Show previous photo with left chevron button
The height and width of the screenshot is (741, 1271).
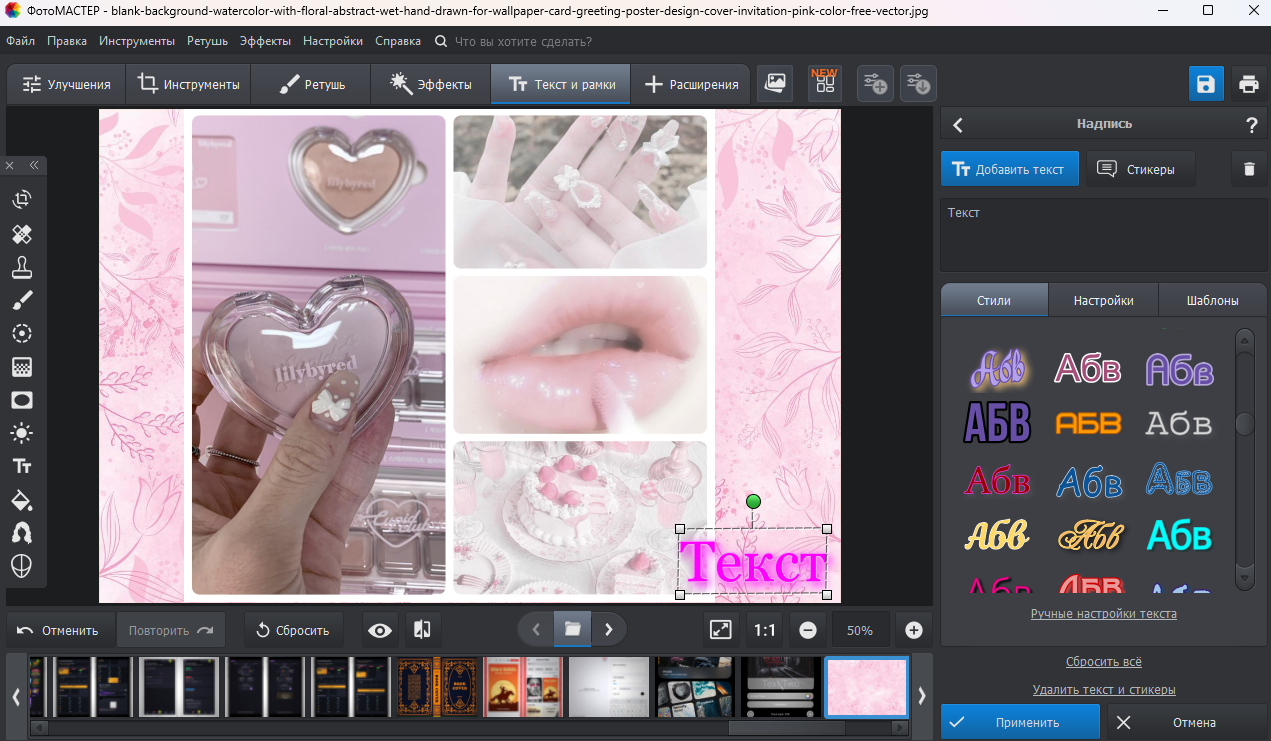tap(536, 629)
